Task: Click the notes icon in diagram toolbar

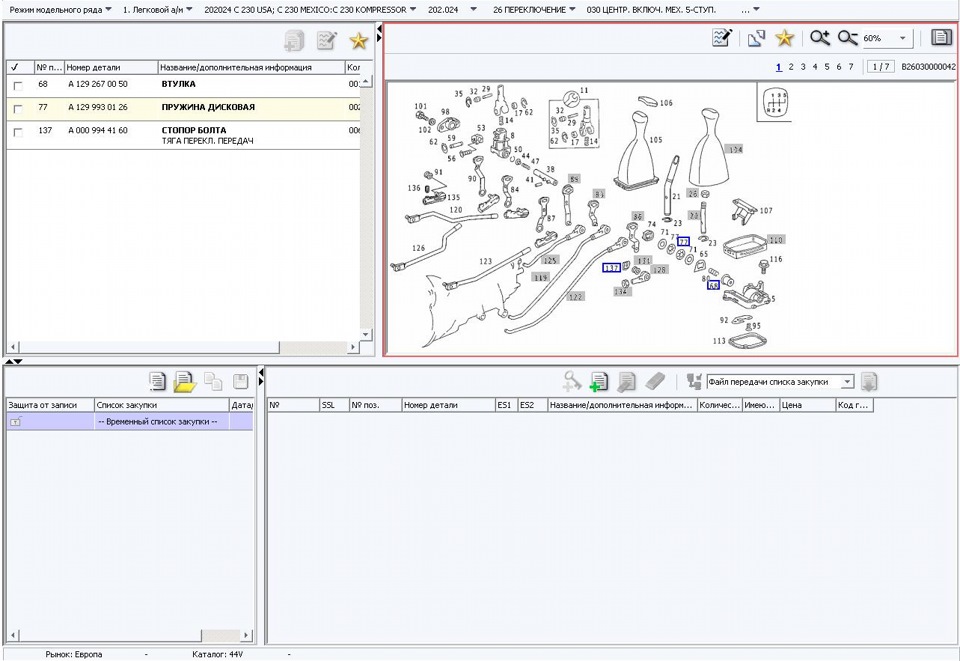Action: tap(722, 38)
